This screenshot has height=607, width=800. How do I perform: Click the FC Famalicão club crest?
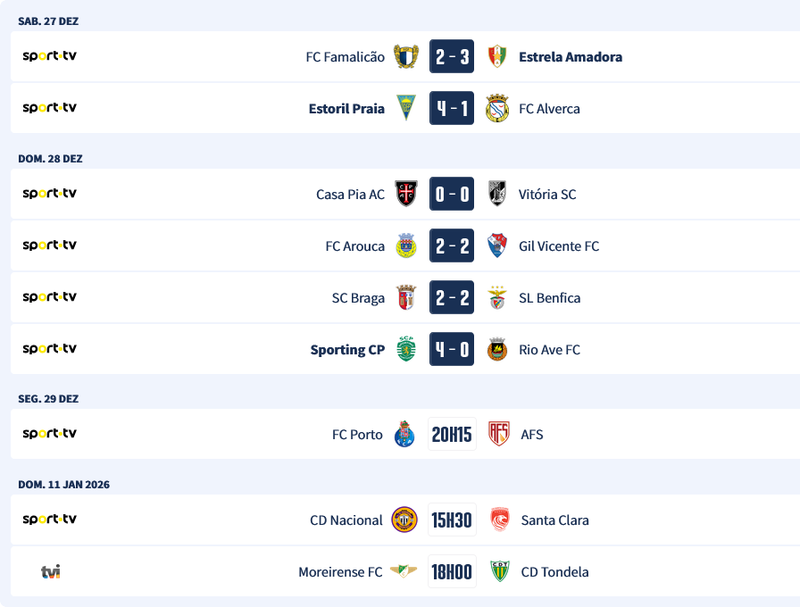point(405,57)
